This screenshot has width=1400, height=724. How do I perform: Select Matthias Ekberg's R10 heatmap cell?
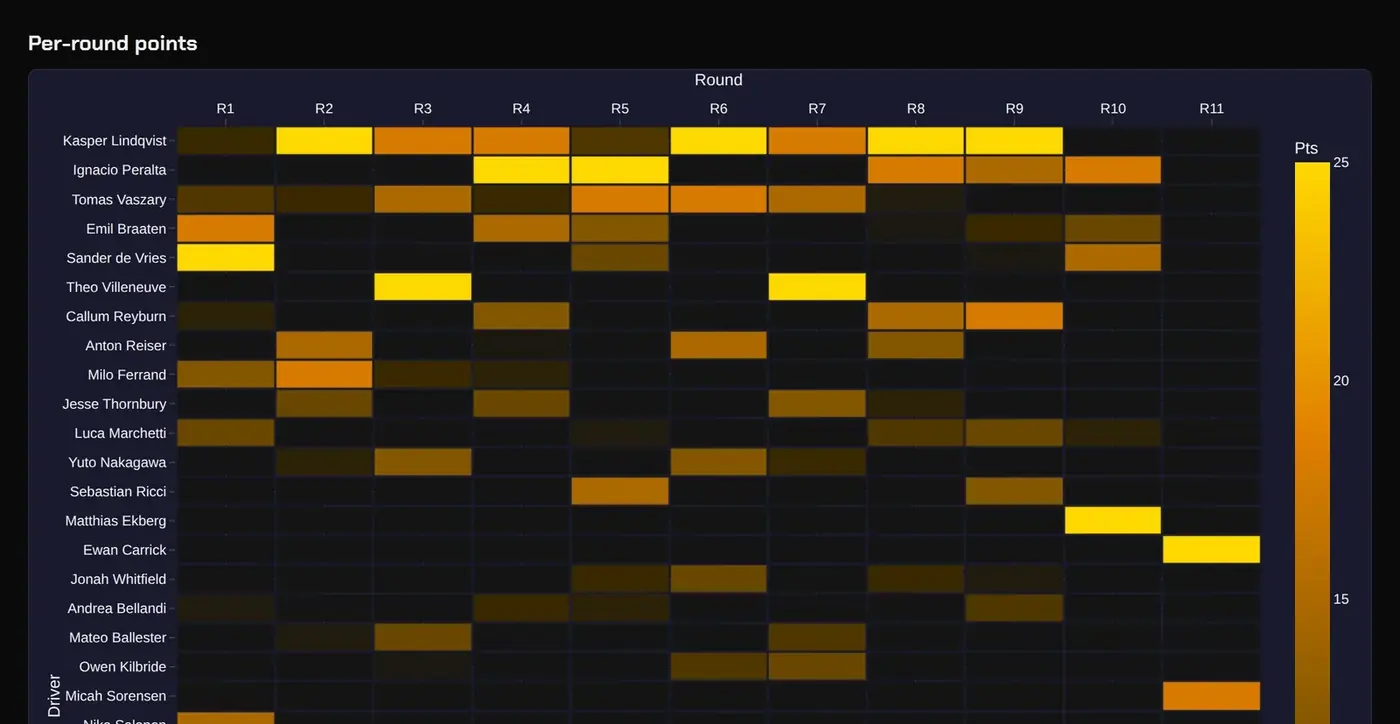(1113, 521)
